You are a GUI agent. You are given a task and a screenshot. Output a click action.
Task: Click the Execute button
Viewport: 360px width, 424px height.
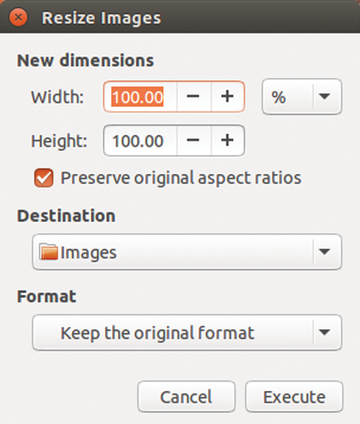(x=294, y=397)
